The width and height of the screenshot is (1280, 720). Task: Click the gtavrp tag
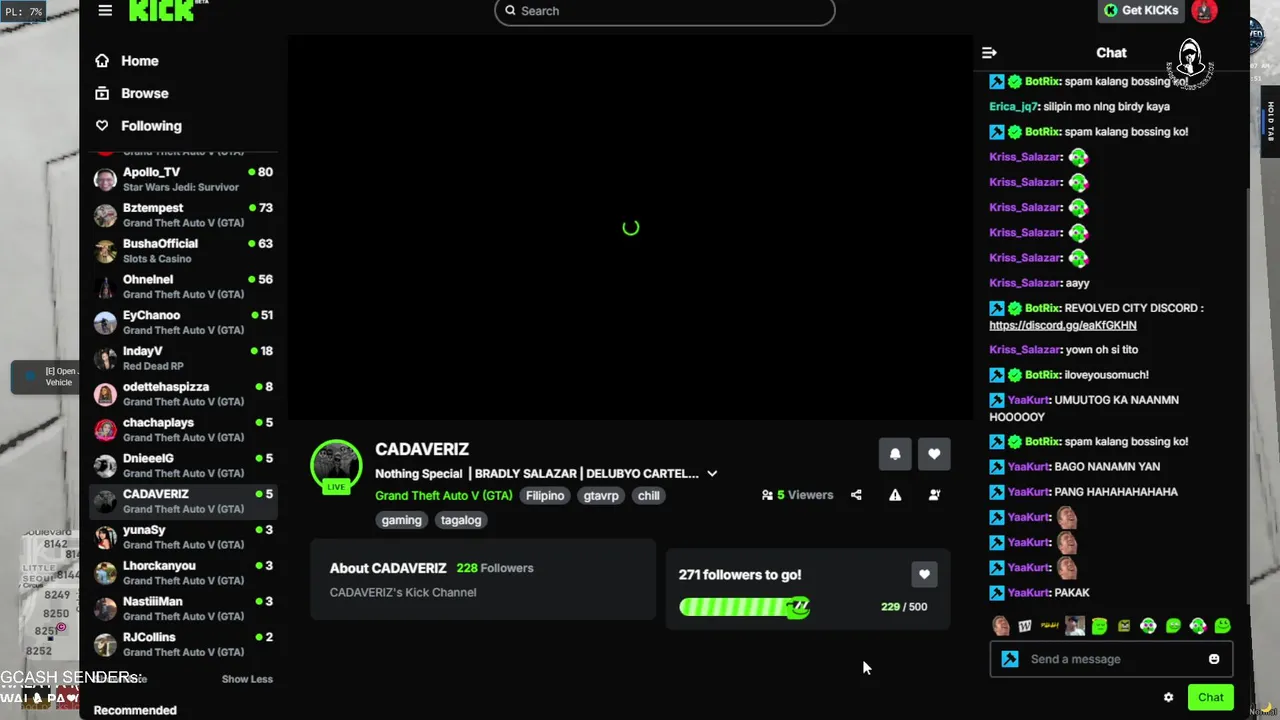601,496
